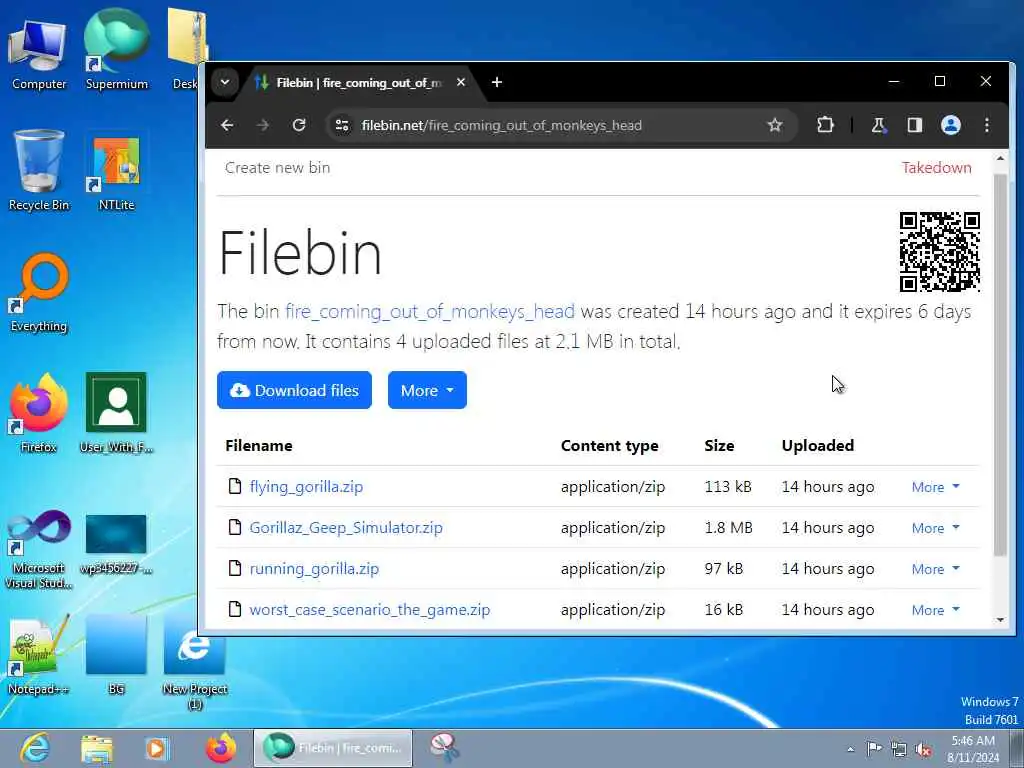Open Microsoft Visual Studio desktop shortcut
1024x768 pixels.
39,550
